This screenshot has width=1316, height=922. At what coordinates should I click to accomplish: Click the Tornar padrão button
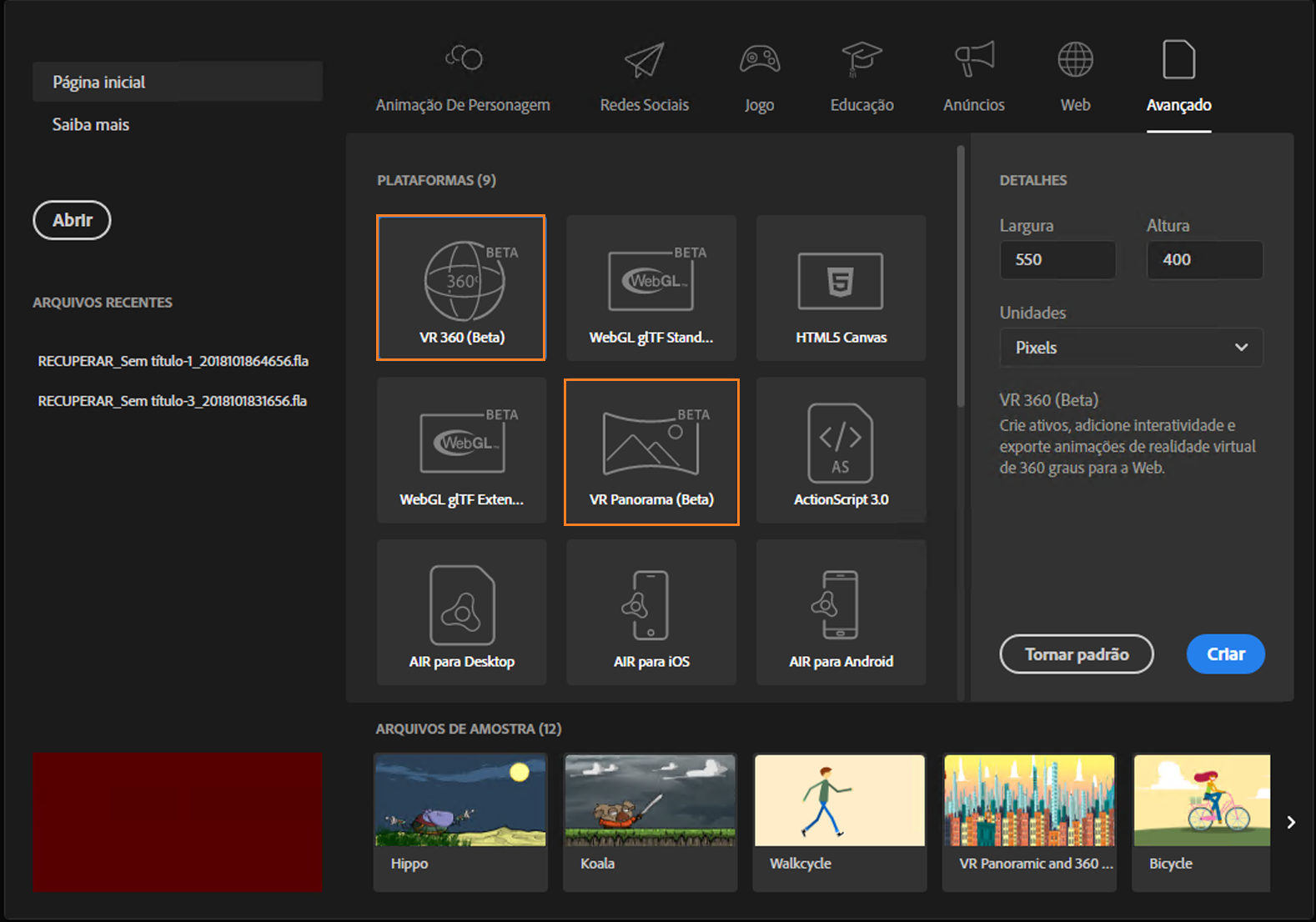(1077, 654)
